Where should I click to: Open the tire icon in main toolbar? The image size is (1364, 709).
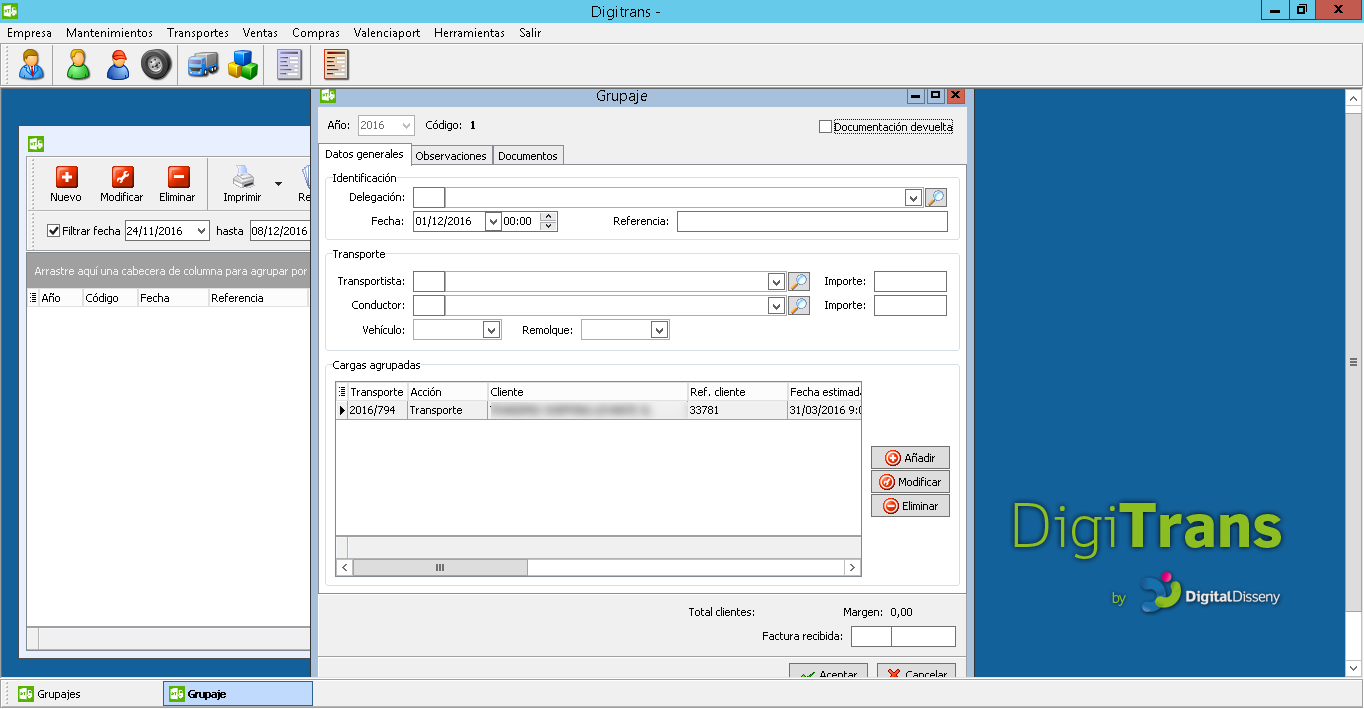tap(156, 65)
